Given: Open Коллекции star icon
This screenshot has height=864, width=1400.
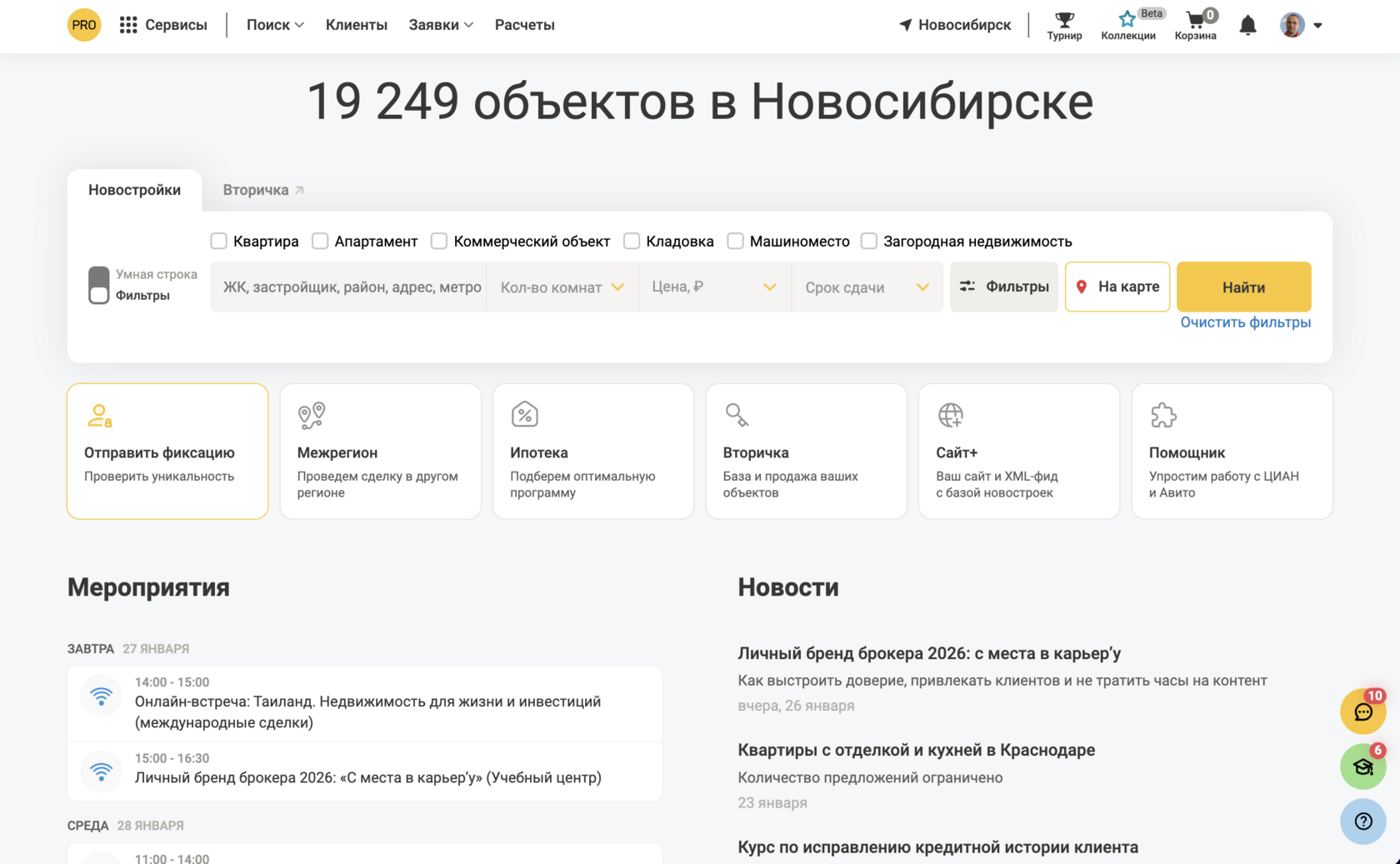Looking at the screenshot, I should click(x=1127, y=19).
